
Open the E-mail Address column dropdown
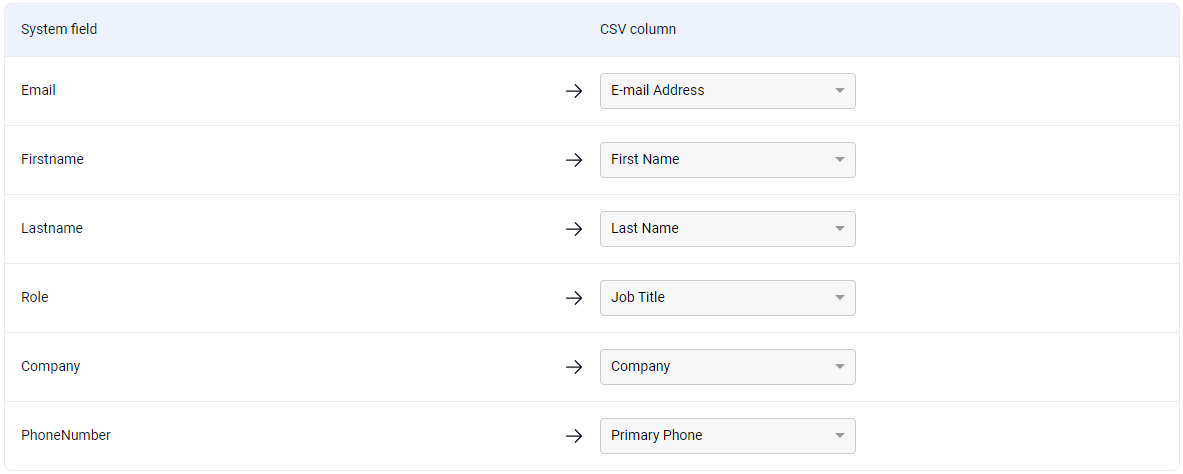(x=727, y=91)
